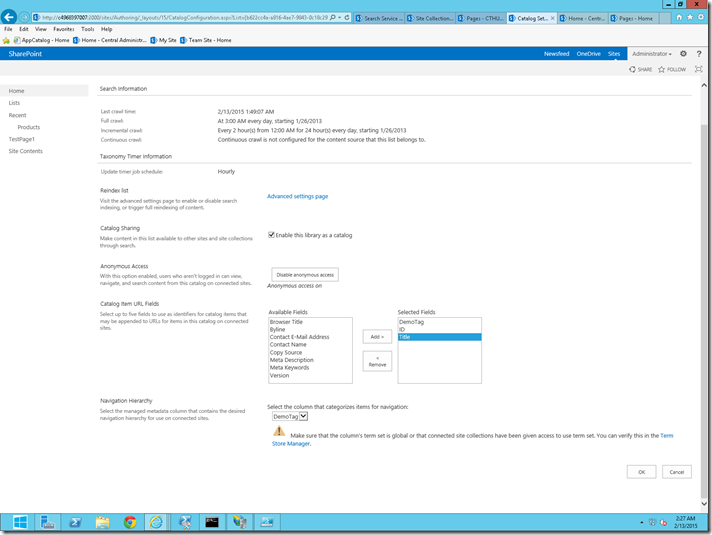The image size is (712, 535).
Task: Click the search magnifier in address bar
Action: (x=333, y=18)
